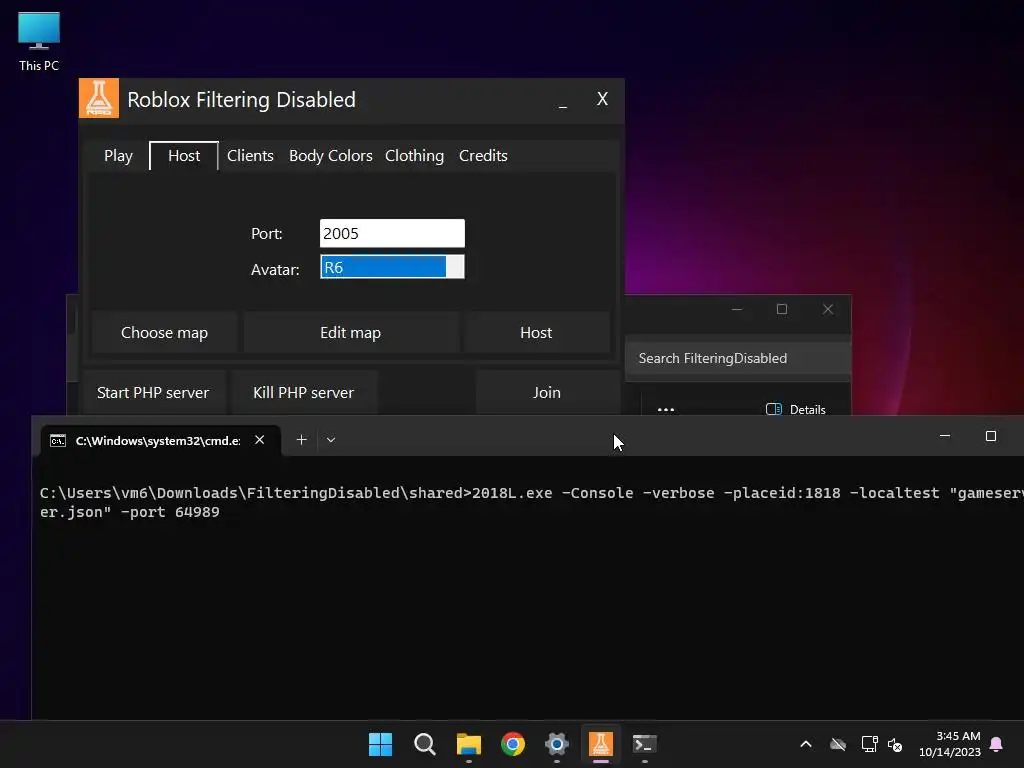
Task: Click the Avatar: label
Action: point(275,270)
